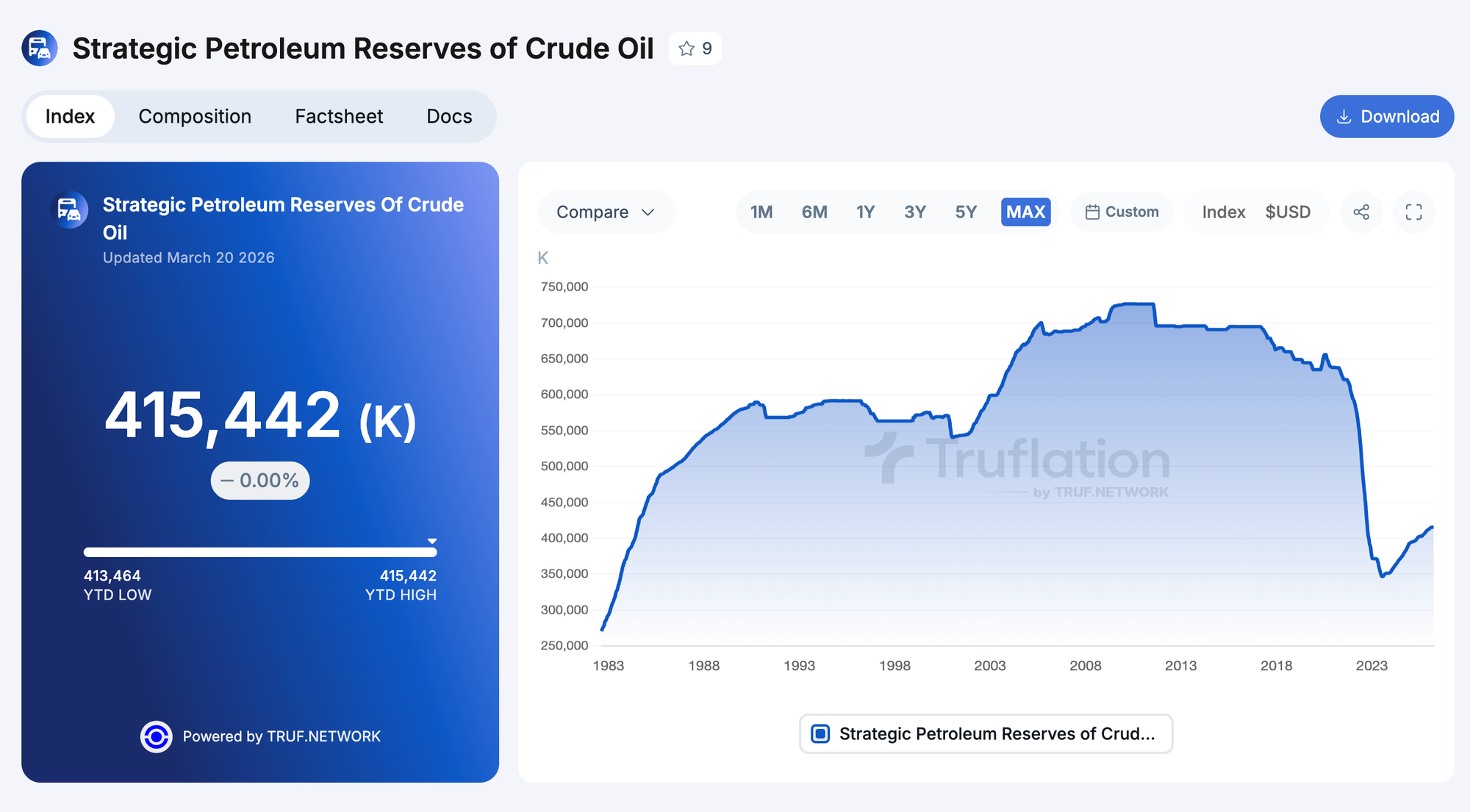This screenshot has height=812, width=1470.
Task: Click the download arrow icon
Action: click(1344, 117)
